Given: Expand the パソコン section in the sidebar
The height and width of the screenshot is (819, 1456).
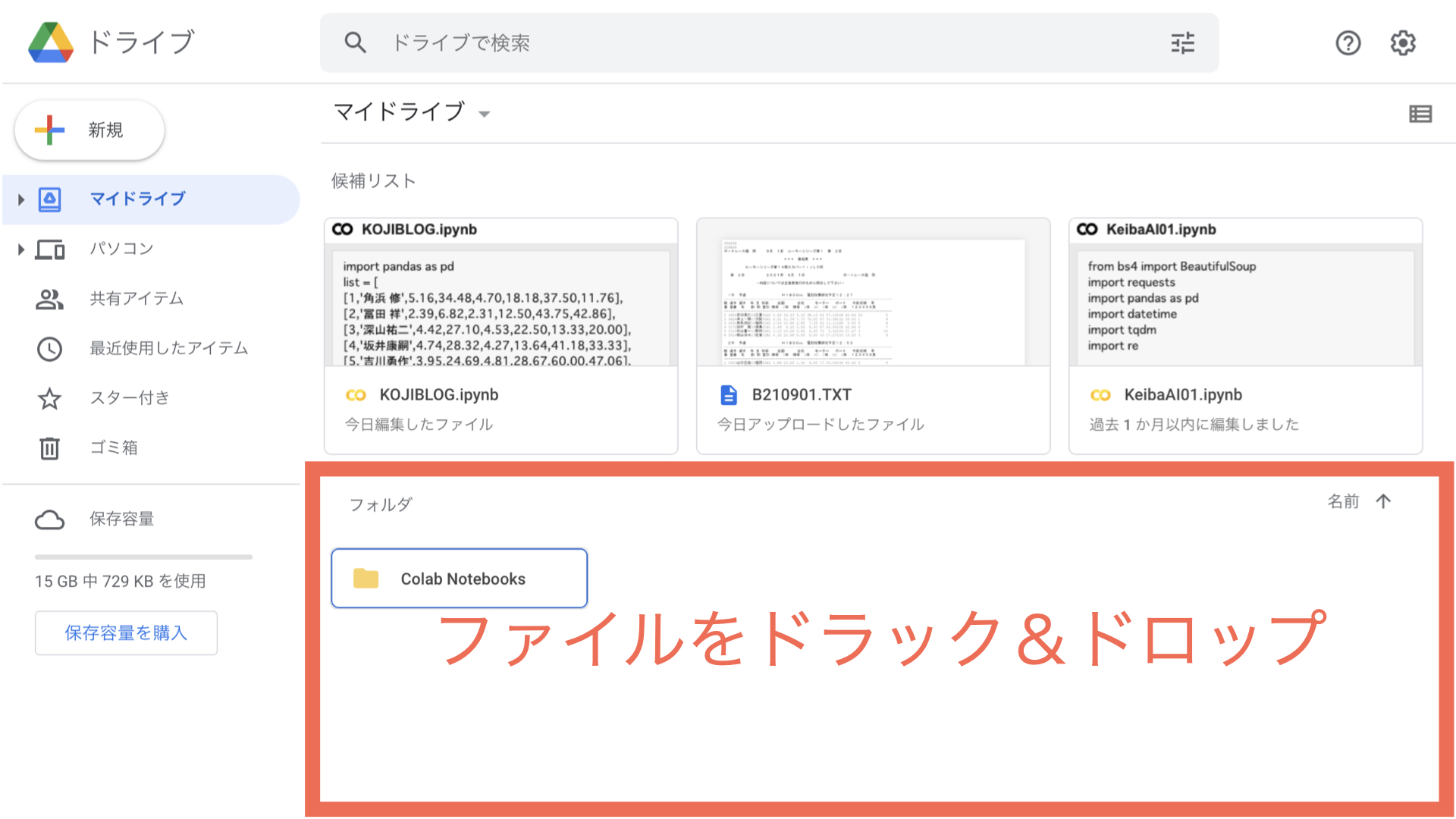Looking at the screenshot, I should [19, 248].
